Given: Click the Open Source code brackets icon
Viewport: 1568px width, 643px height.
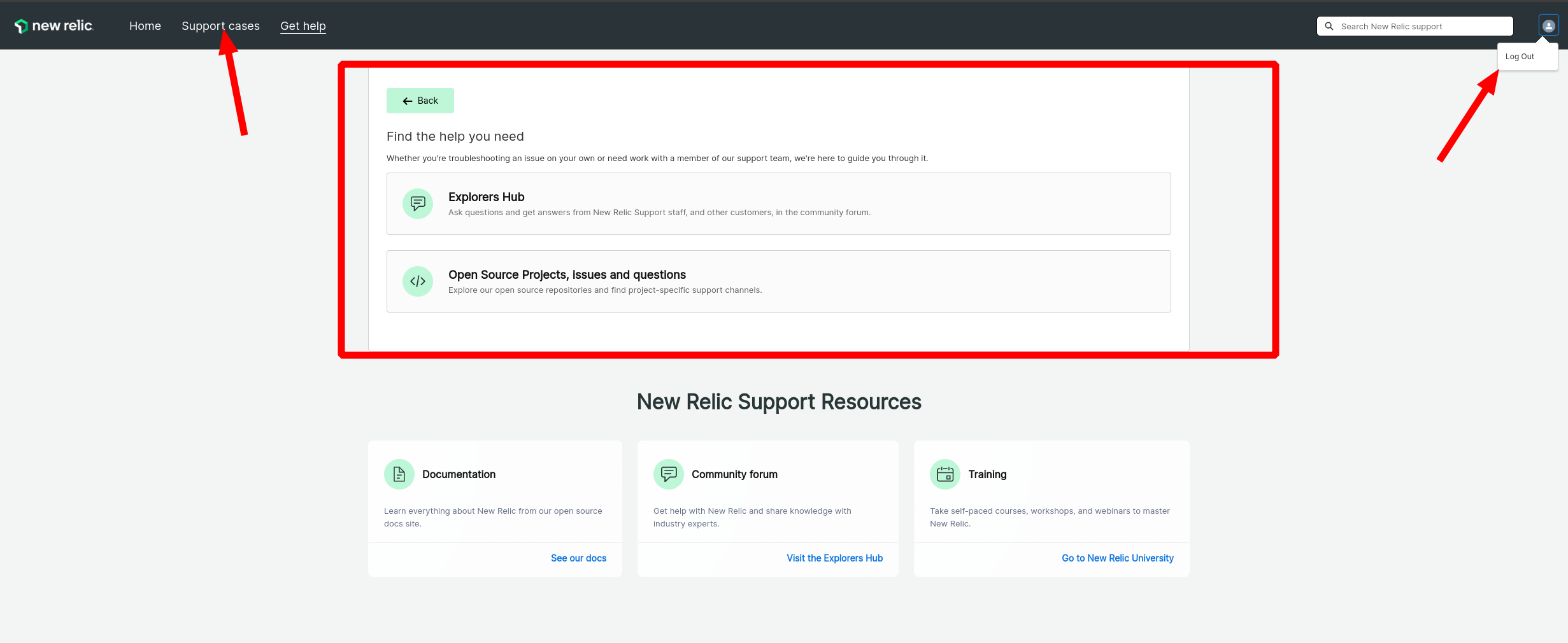Looking at the screenshot, I should 418,281.
